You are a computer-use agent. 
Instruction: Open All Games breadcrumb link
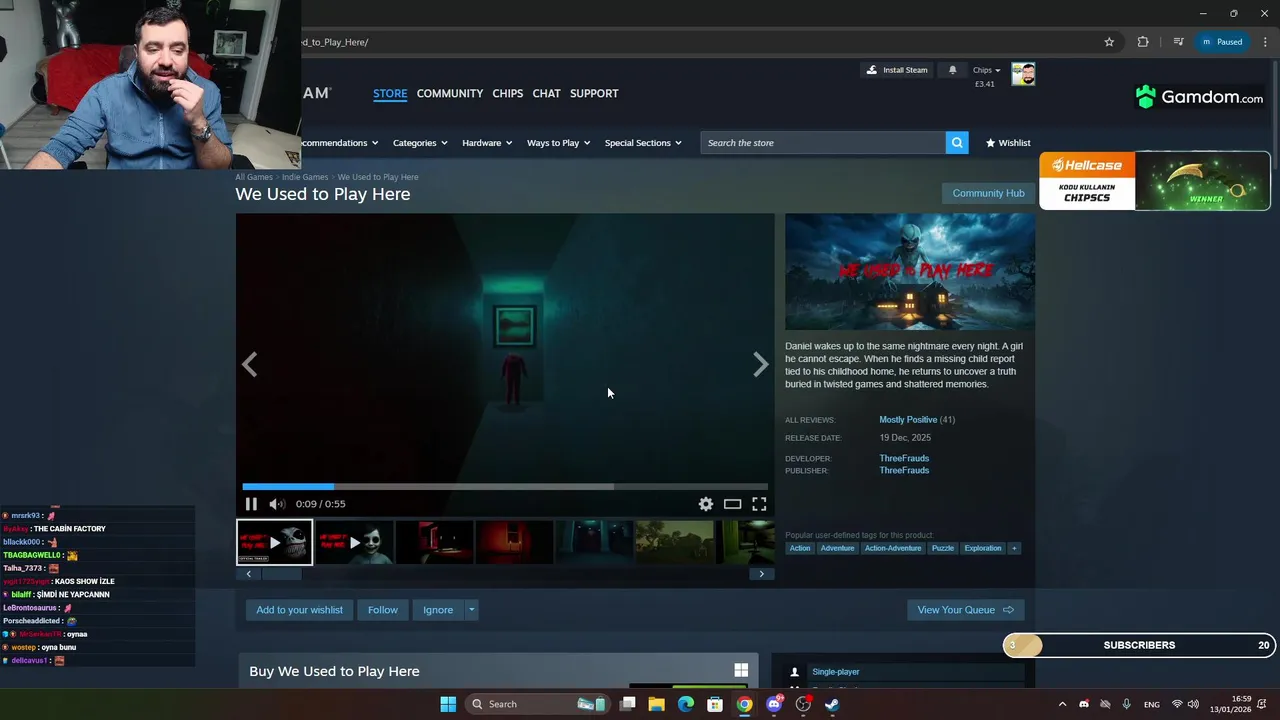click(254, 177)
